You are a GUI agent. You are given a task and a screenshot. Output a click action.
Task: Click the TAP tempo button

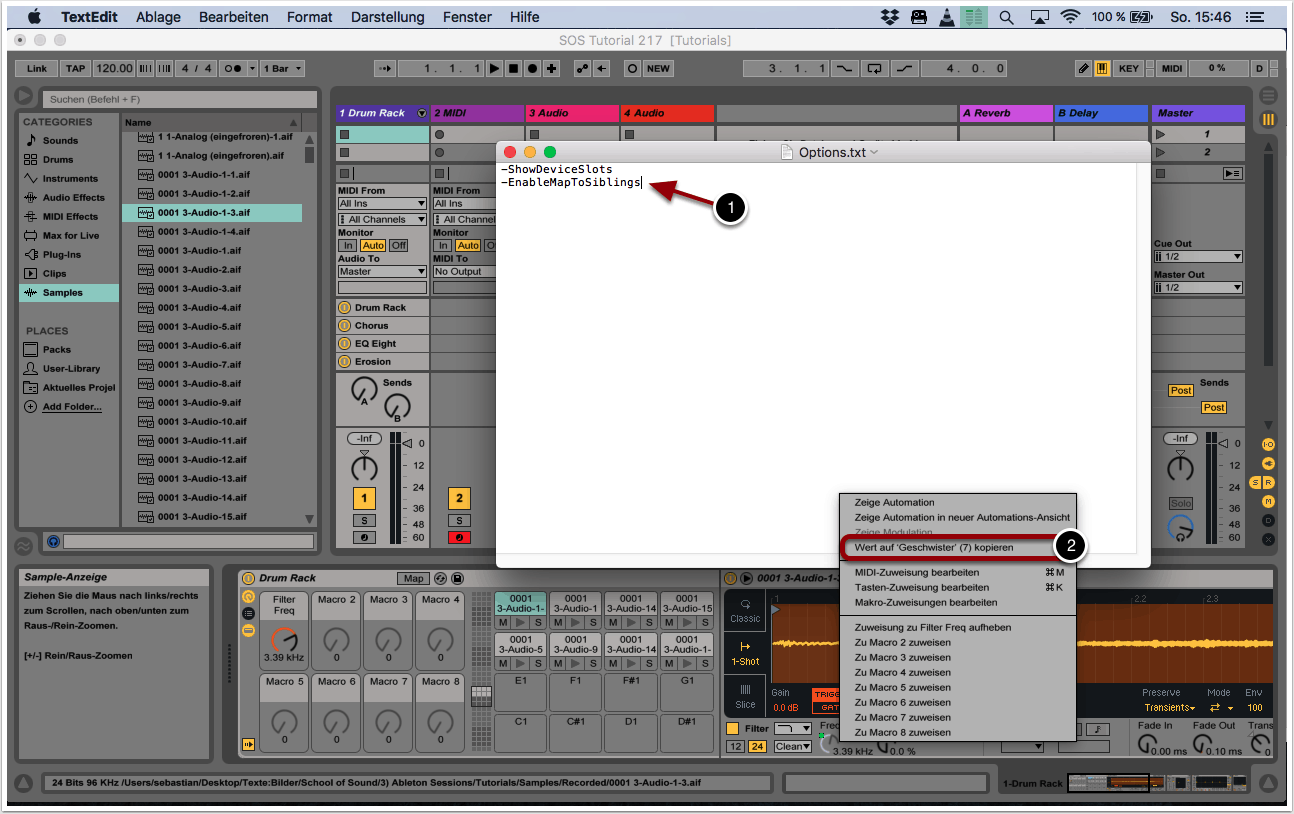[76, 68]
